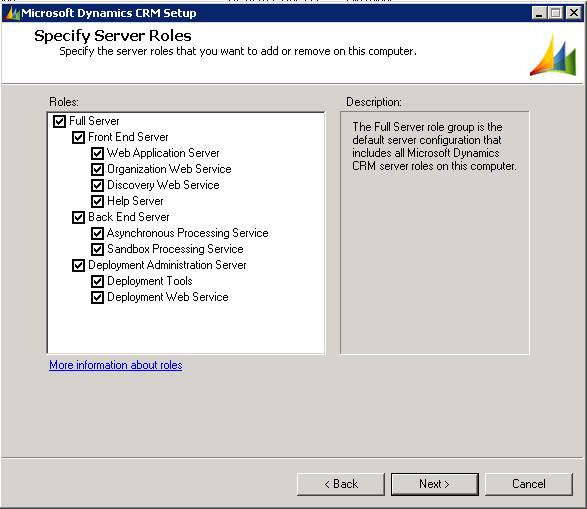Select the Deployment Tools label
Viewport: 587px width, 509px height.
pyautogui.click(x=150, y=281)
